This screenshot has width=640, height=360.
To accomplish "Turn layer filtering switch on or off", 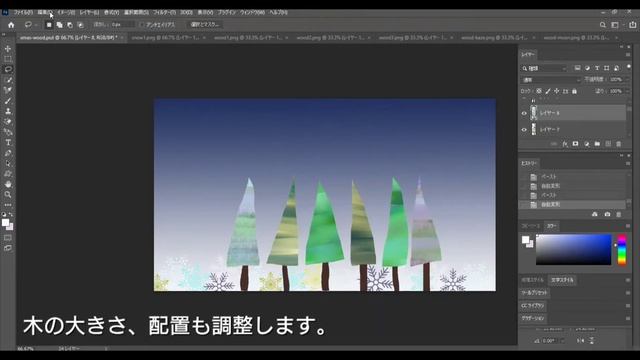I will (629, 67).
